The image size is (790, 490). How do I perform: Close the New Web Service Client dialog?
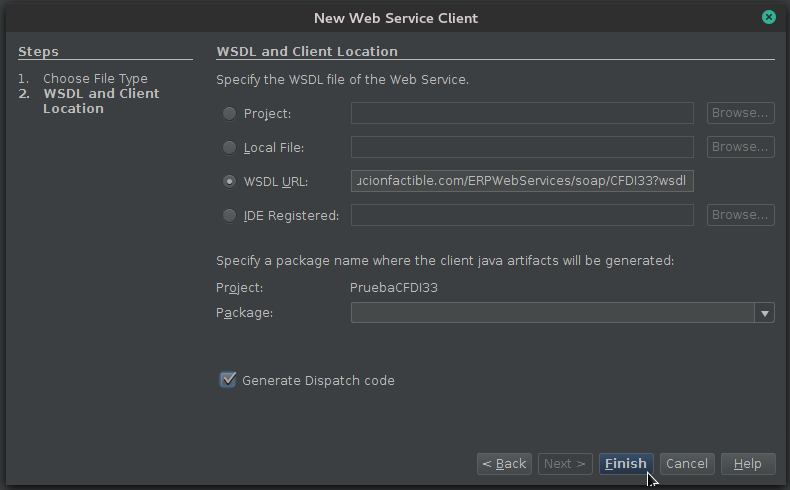(768, 17)
